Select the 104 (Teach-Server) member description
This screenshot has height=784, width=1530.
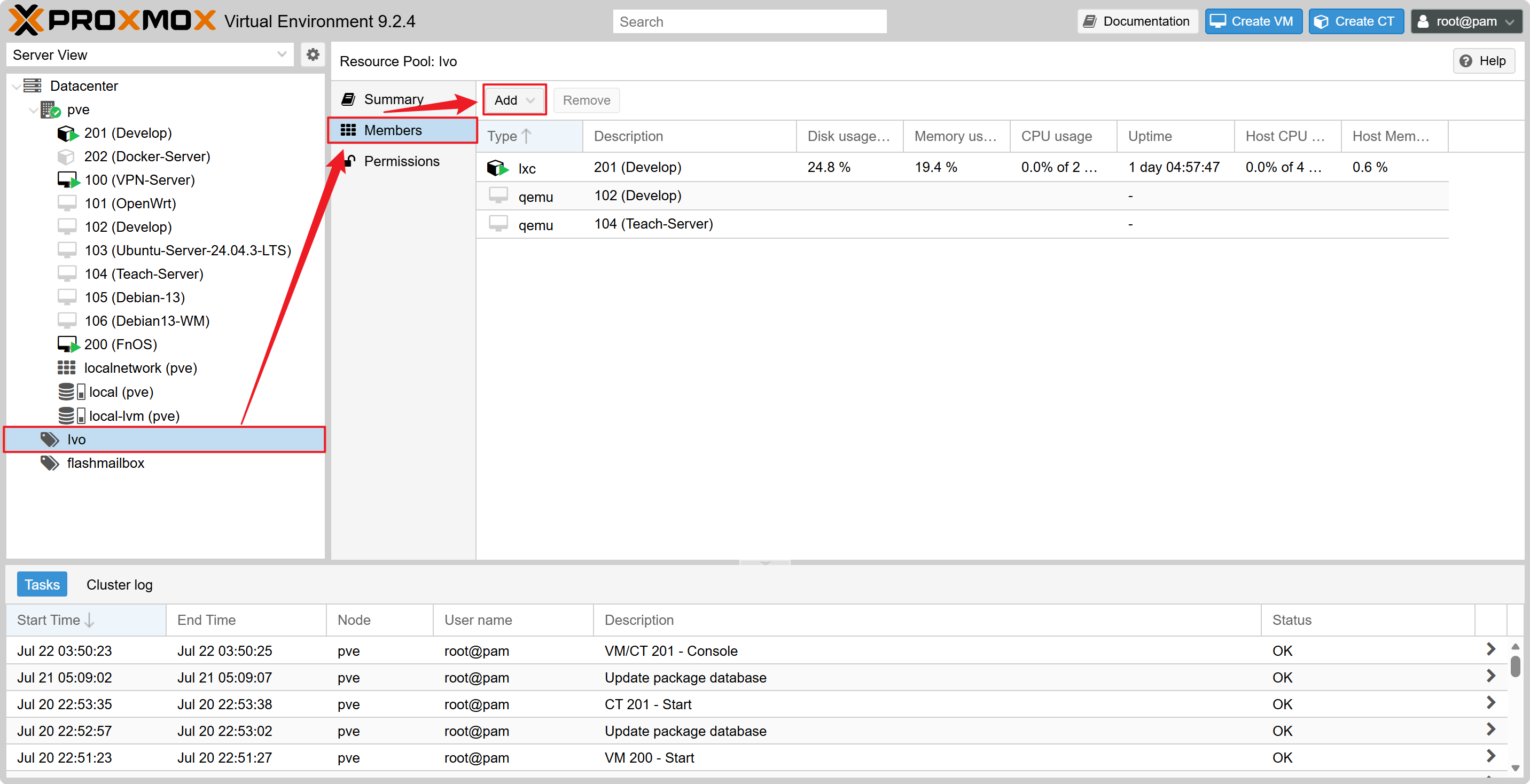[653, 224]
